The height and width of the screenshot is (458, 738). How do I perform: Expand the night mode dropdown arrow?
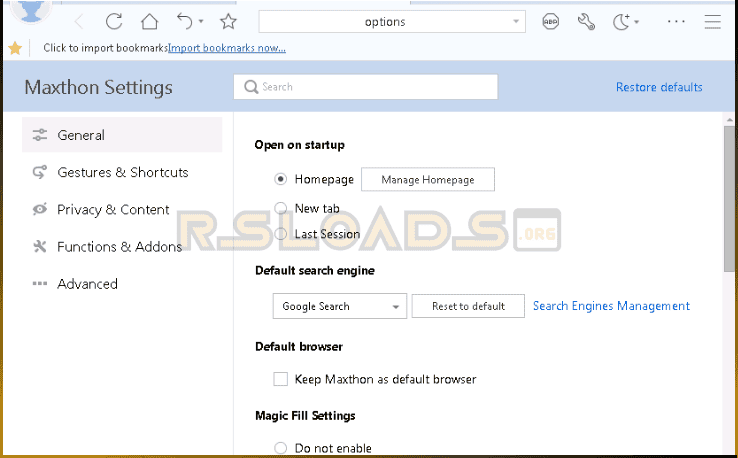click(x=636, y=22)
